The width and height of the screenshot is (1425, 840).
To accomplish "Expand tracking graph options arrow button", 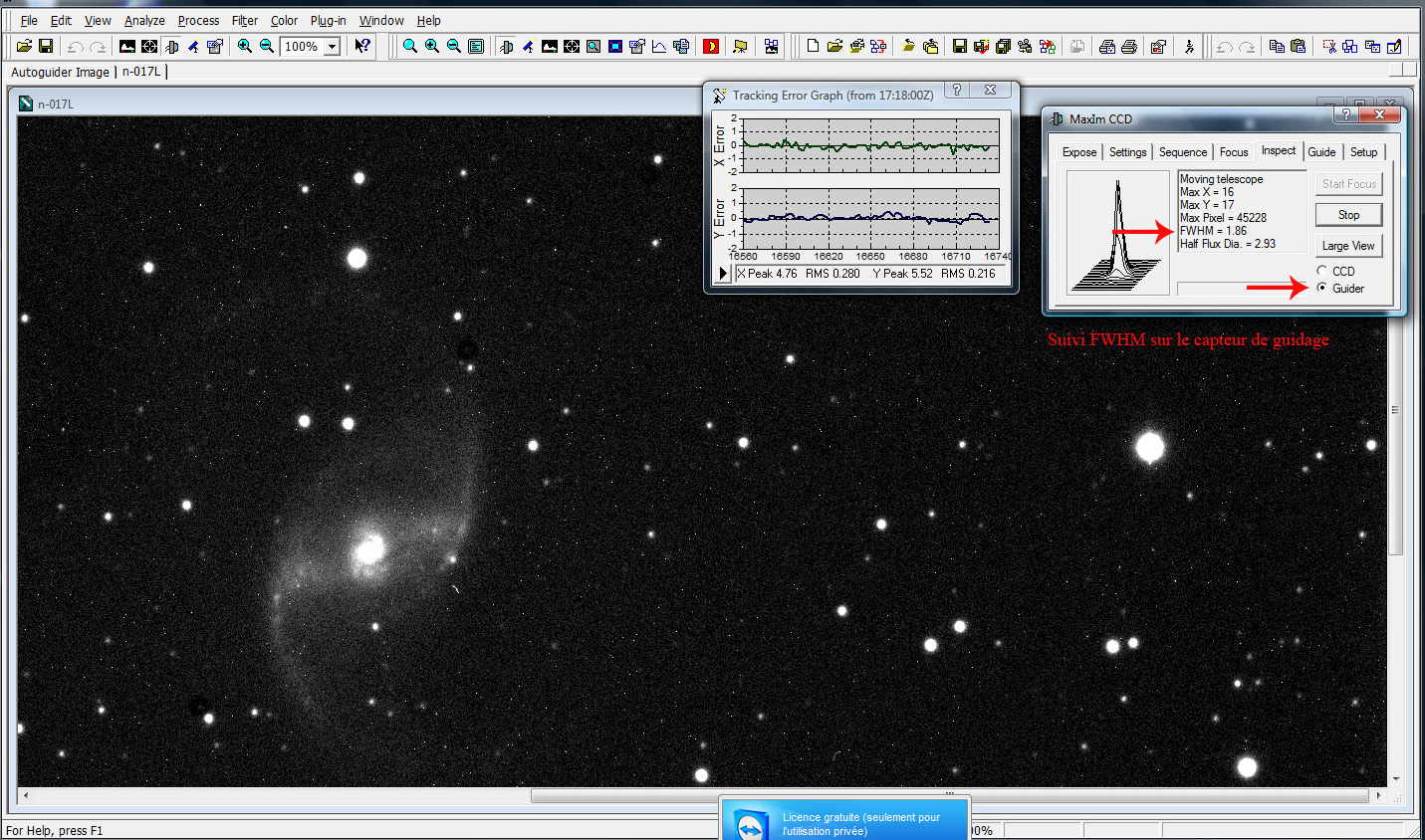I will click(724, 274).
